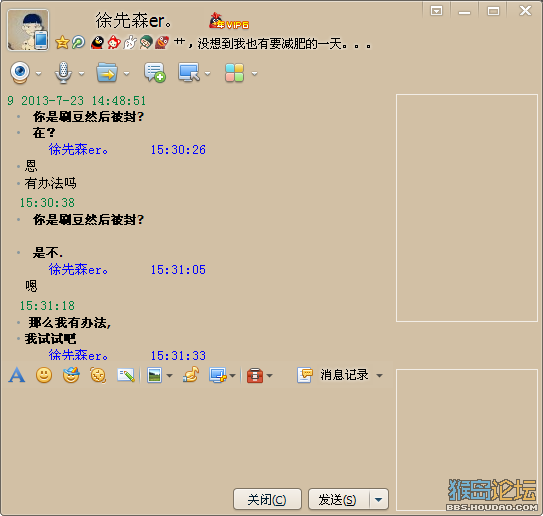Expand the 消息记录 dropdown arrow

[x=380, y=376]
